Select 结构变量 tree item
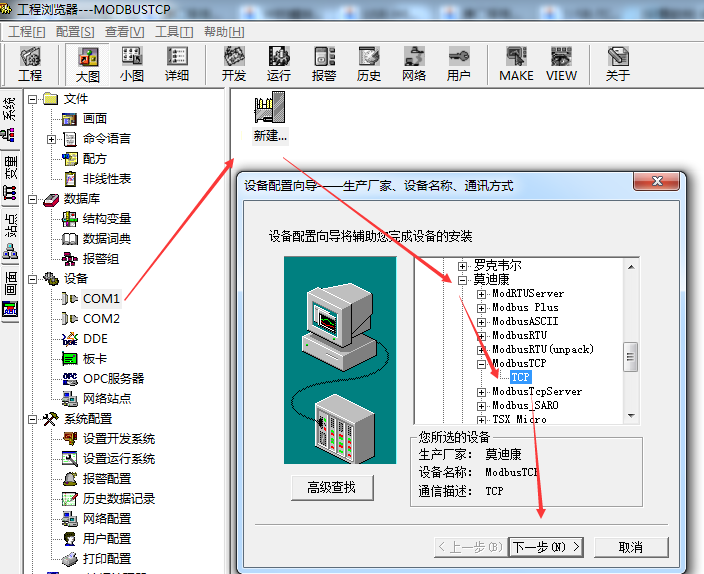 (107, 219)
